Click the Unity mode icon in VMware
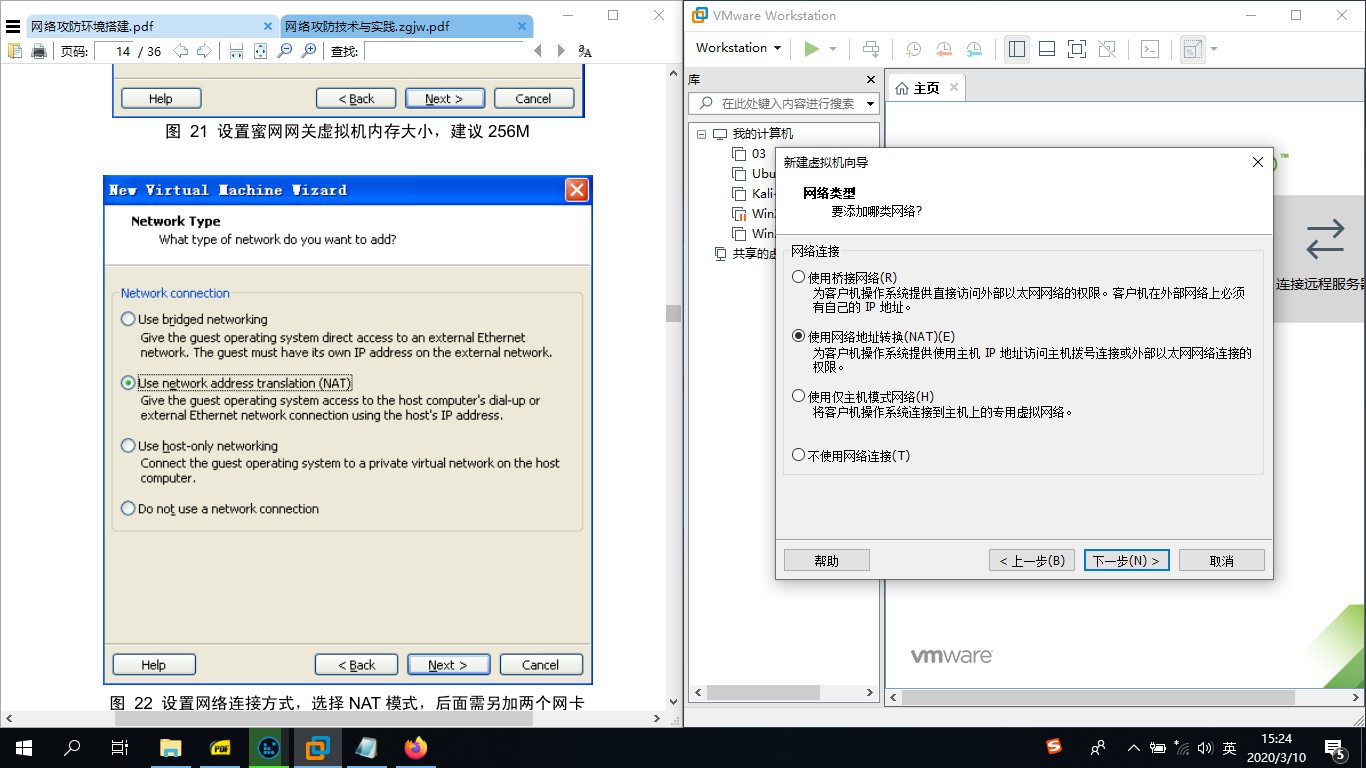Image resolution: width=1366 pixels, height=768 pixels. coord(1107,48)
